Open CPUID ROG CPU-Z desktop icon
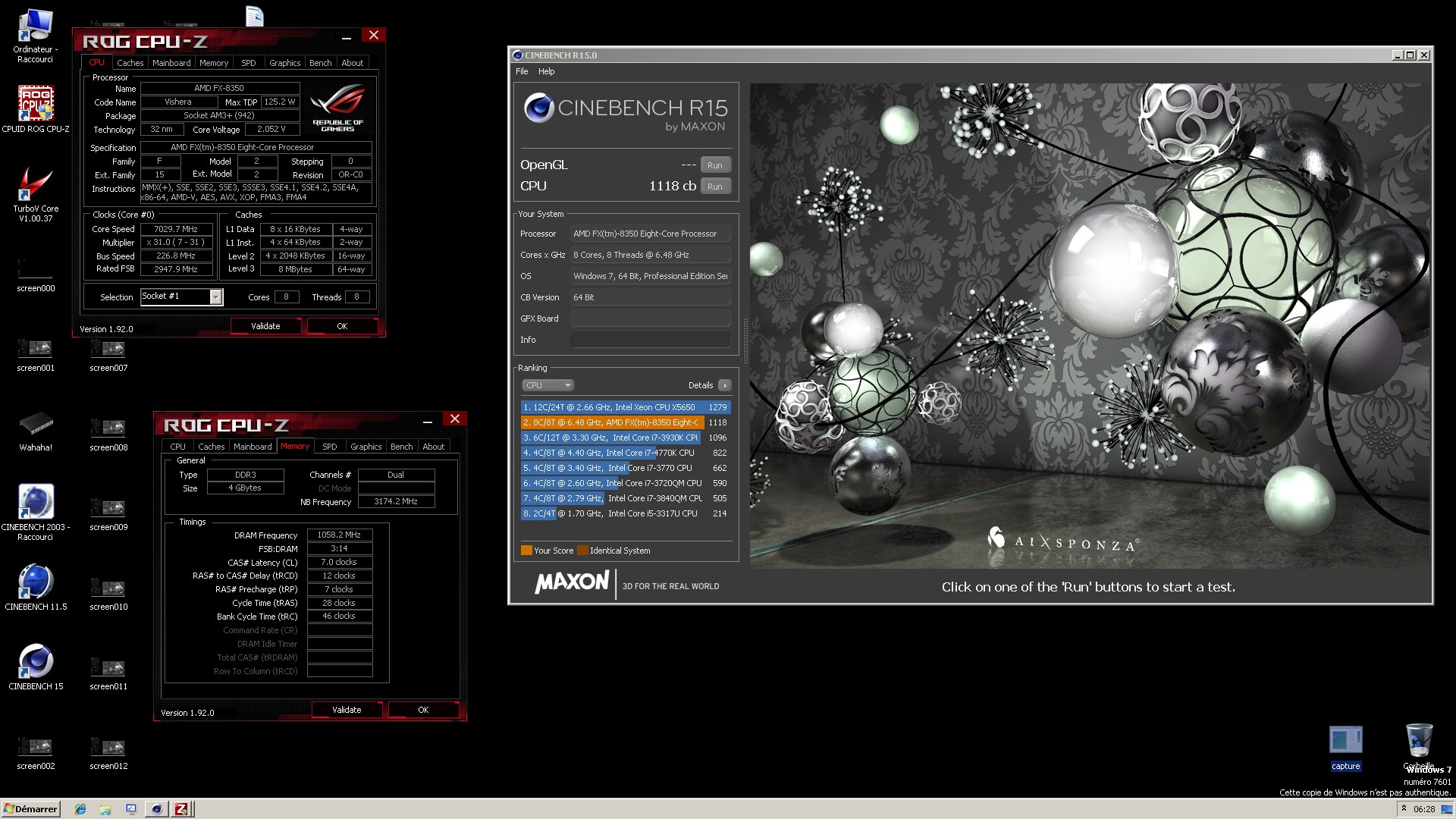The height and width of the screenshot is (819, 1456). coord(35,108)
